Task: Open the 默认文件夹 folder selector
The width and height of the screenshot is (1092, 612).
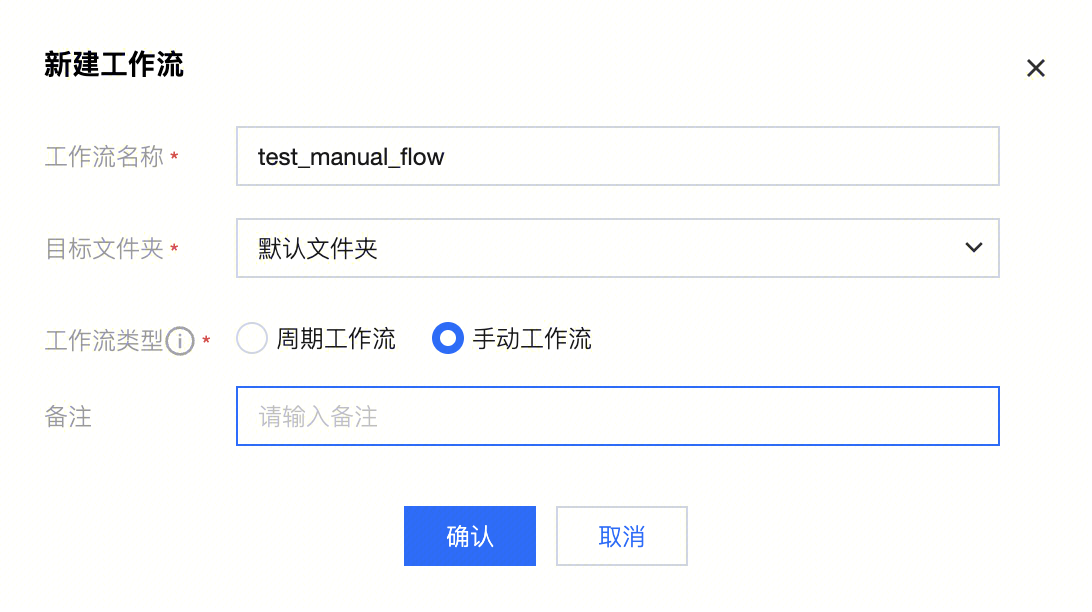Action: click(x=616, y=248)
